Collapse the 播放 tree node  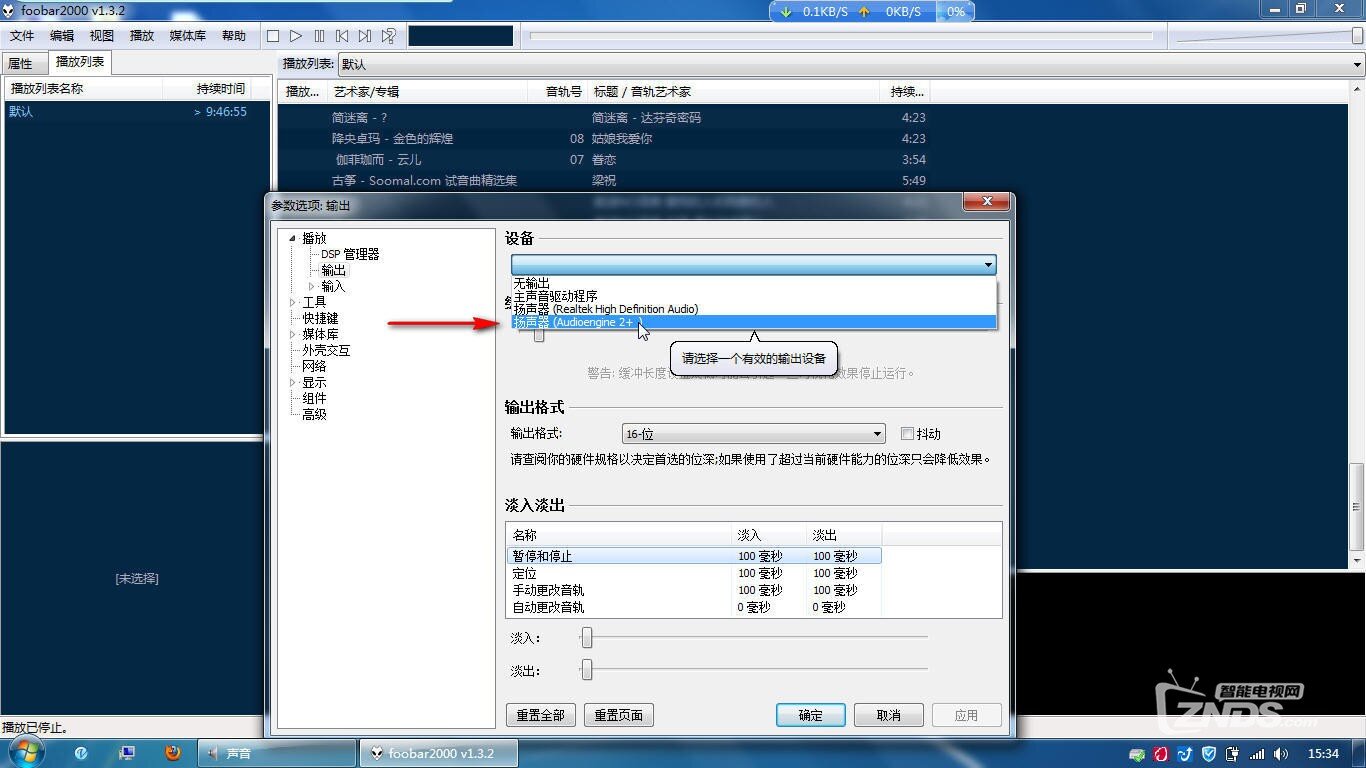[x=293, y=238]
